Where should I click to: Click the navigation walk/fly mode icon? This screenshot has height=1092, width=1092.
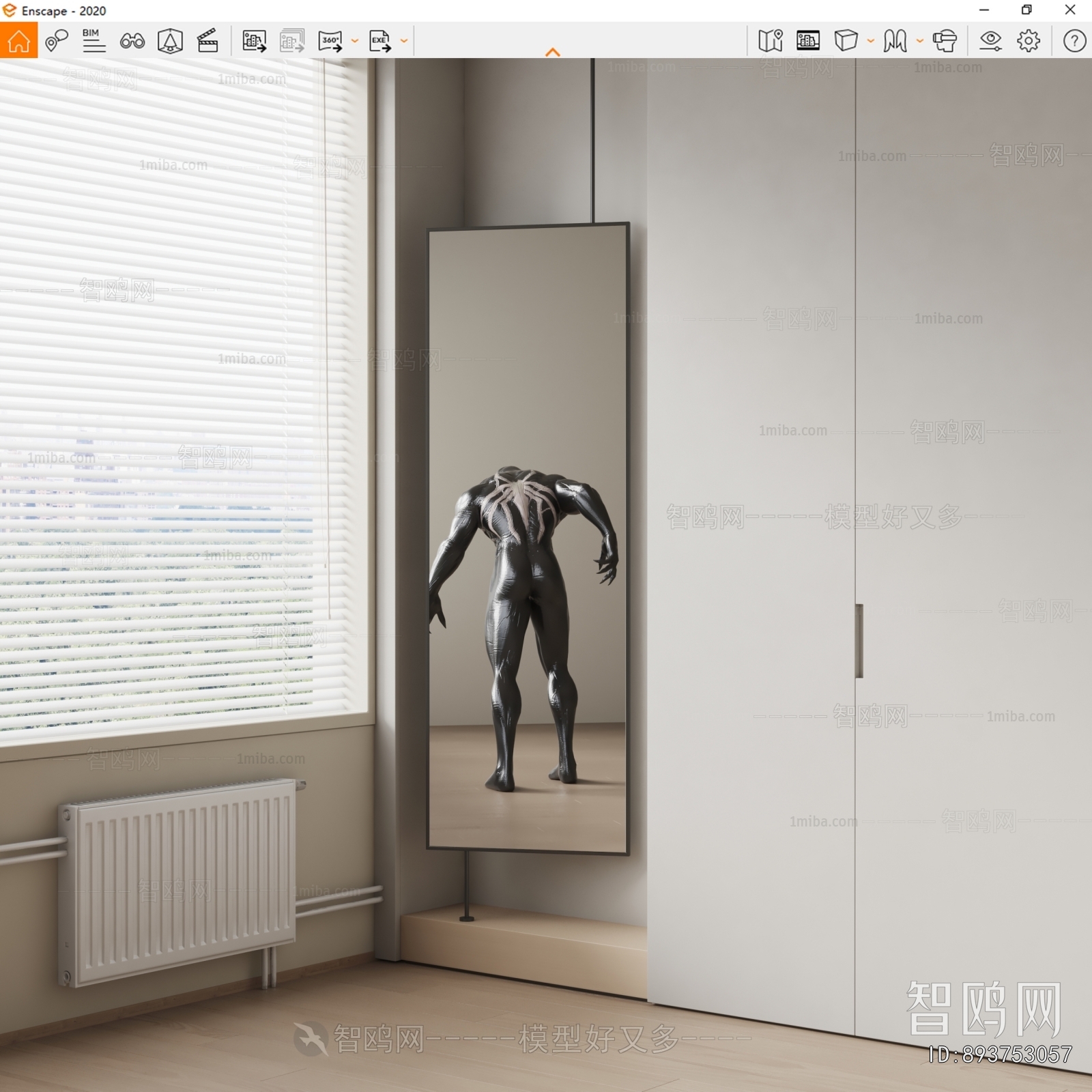tap(895, 41)
